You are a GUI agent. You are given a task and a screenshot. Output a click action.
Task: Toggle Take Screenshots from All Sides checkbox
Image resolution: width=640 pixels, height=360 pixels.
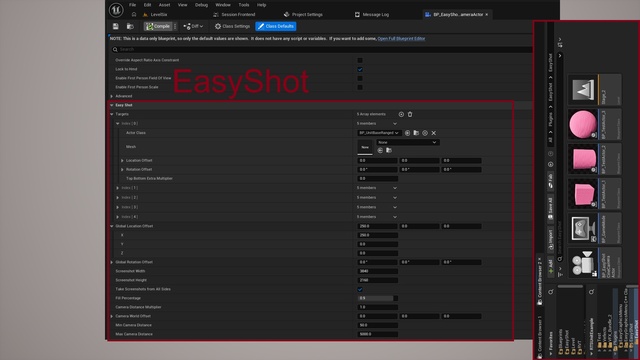(360, 289)
